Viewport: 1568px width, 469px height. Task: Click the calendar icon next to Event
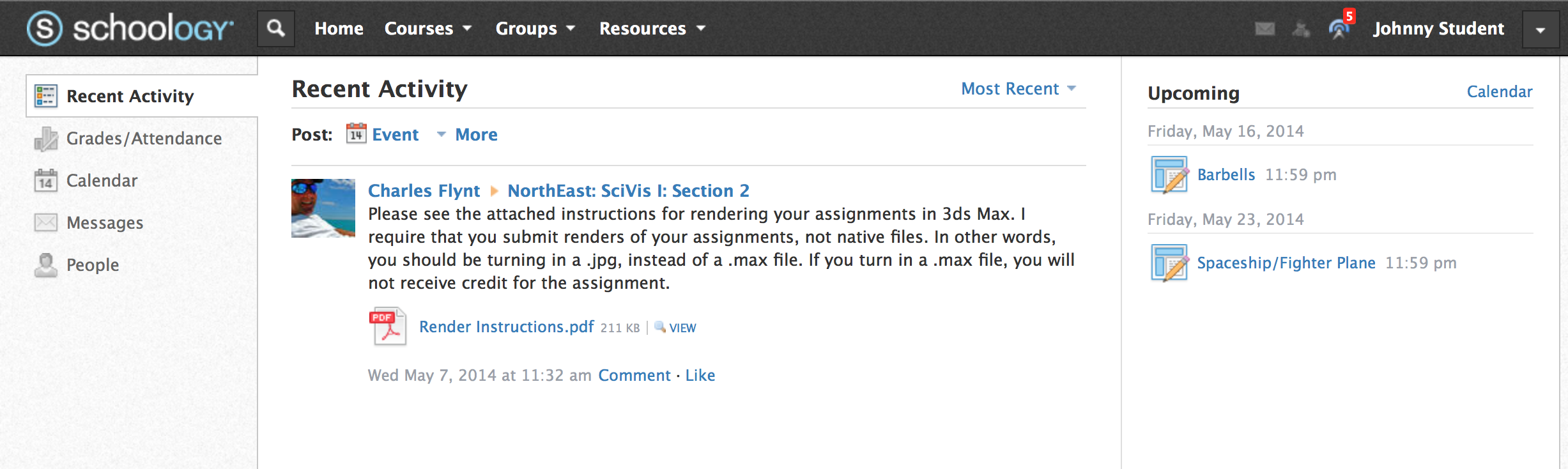pyautogui.click(x=356, y=134)
